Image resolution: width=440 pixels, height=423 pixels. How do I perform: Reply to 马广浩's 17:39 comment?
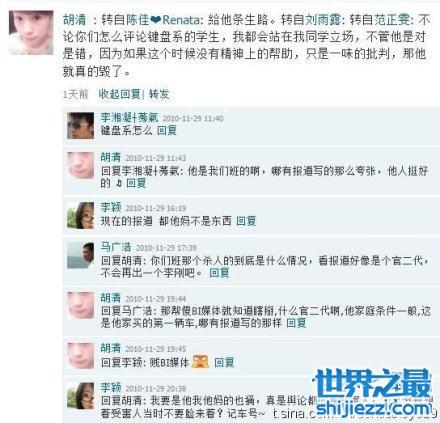219,273
